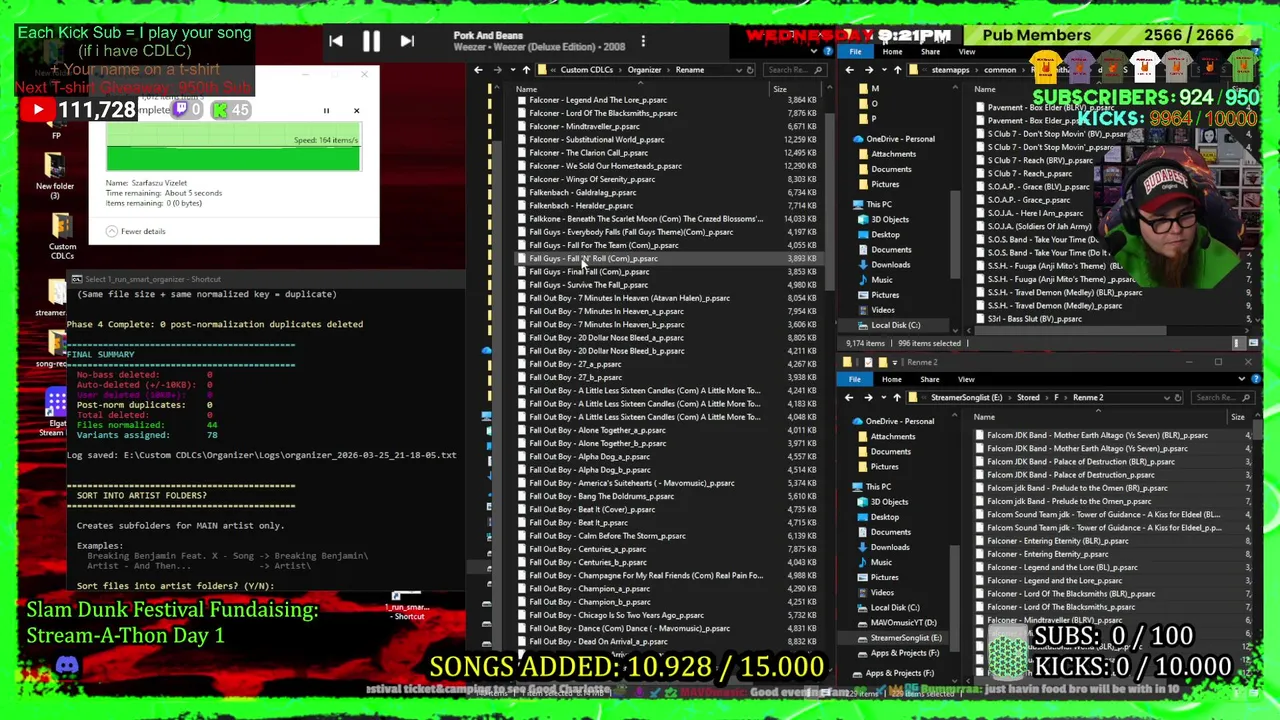Sort Rename window by Size column

click(x=779, y=89)
